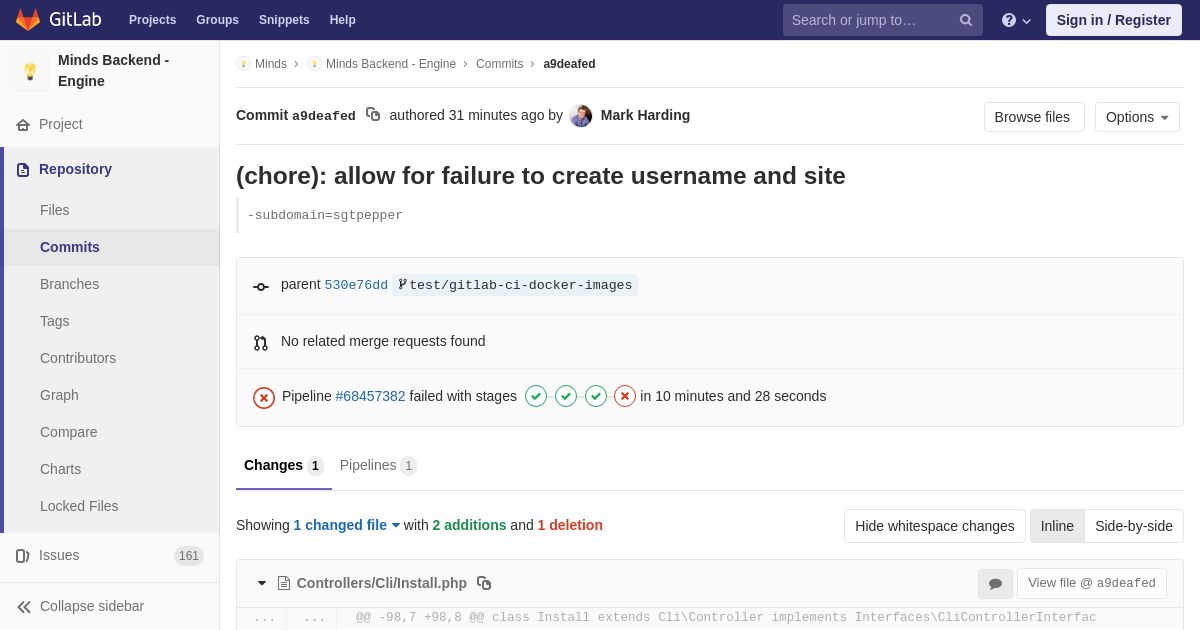The width and height of the screenshot is (1200, 630).
Task: Open pipeline #68457382 link
Action: [x=370, y=396]
